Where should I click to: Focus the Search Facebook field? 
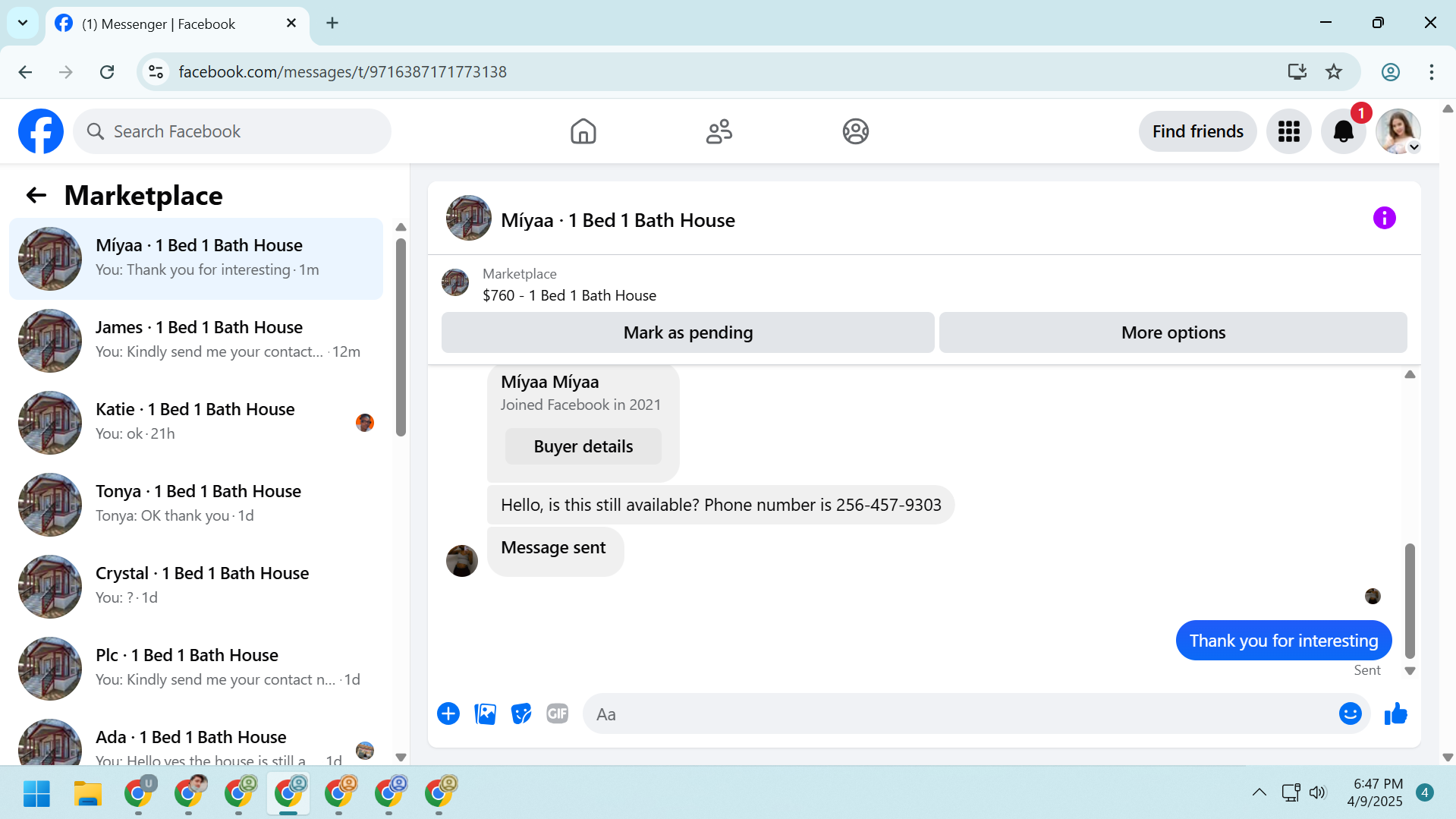232,131
